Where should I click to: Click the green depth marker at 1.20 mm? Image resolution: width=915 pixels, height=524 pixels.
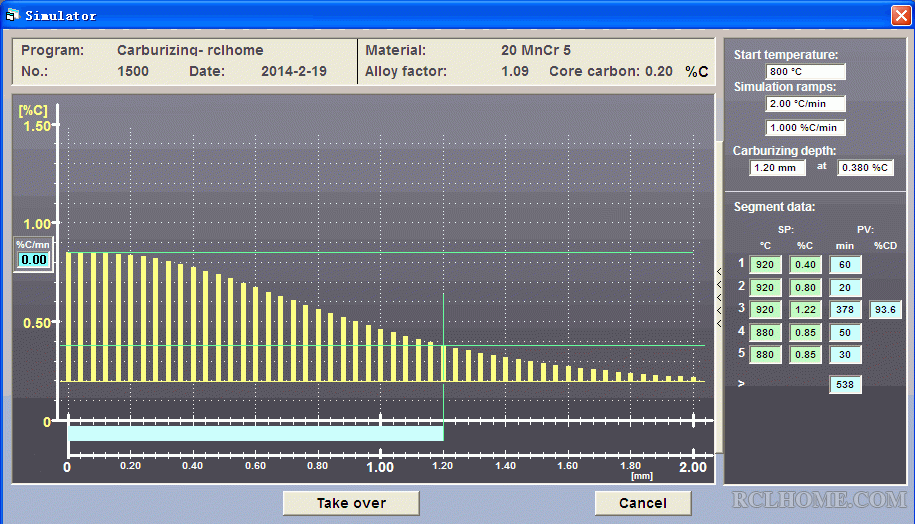point(443,366)
